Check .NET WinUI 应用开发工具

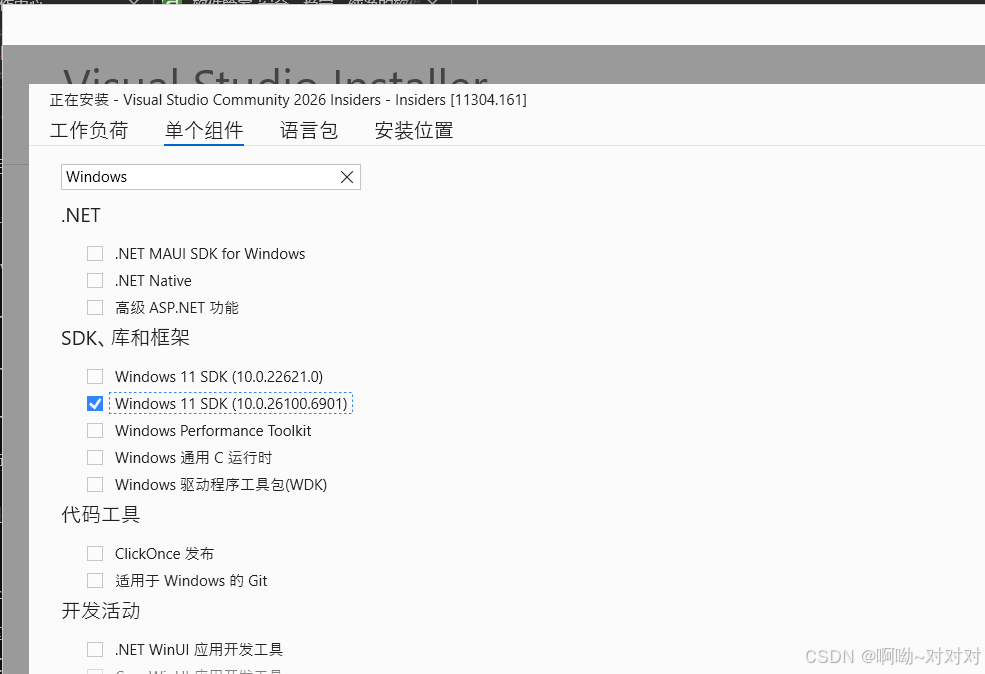click(95, 650)
